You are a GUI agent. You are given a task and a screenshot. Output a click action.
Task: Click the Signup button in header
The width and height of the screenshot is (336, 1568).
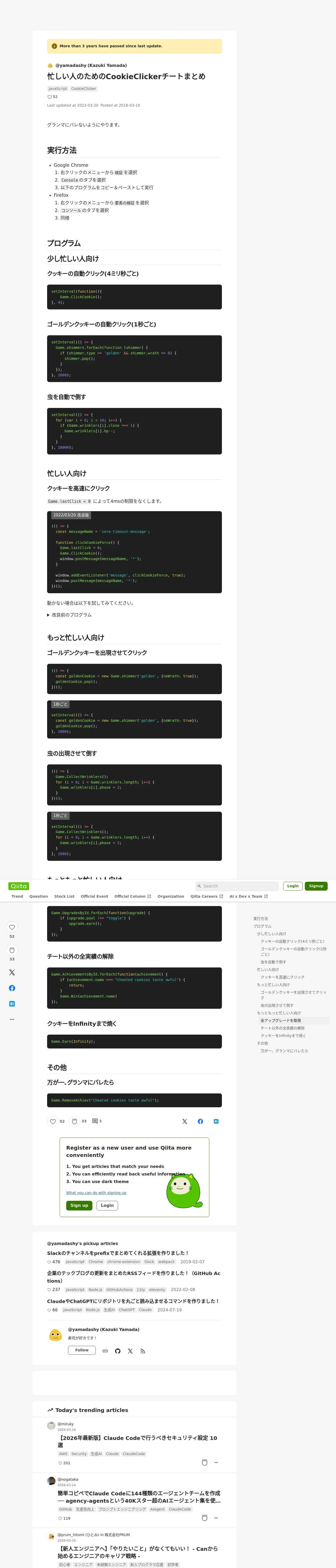point(316,886)
